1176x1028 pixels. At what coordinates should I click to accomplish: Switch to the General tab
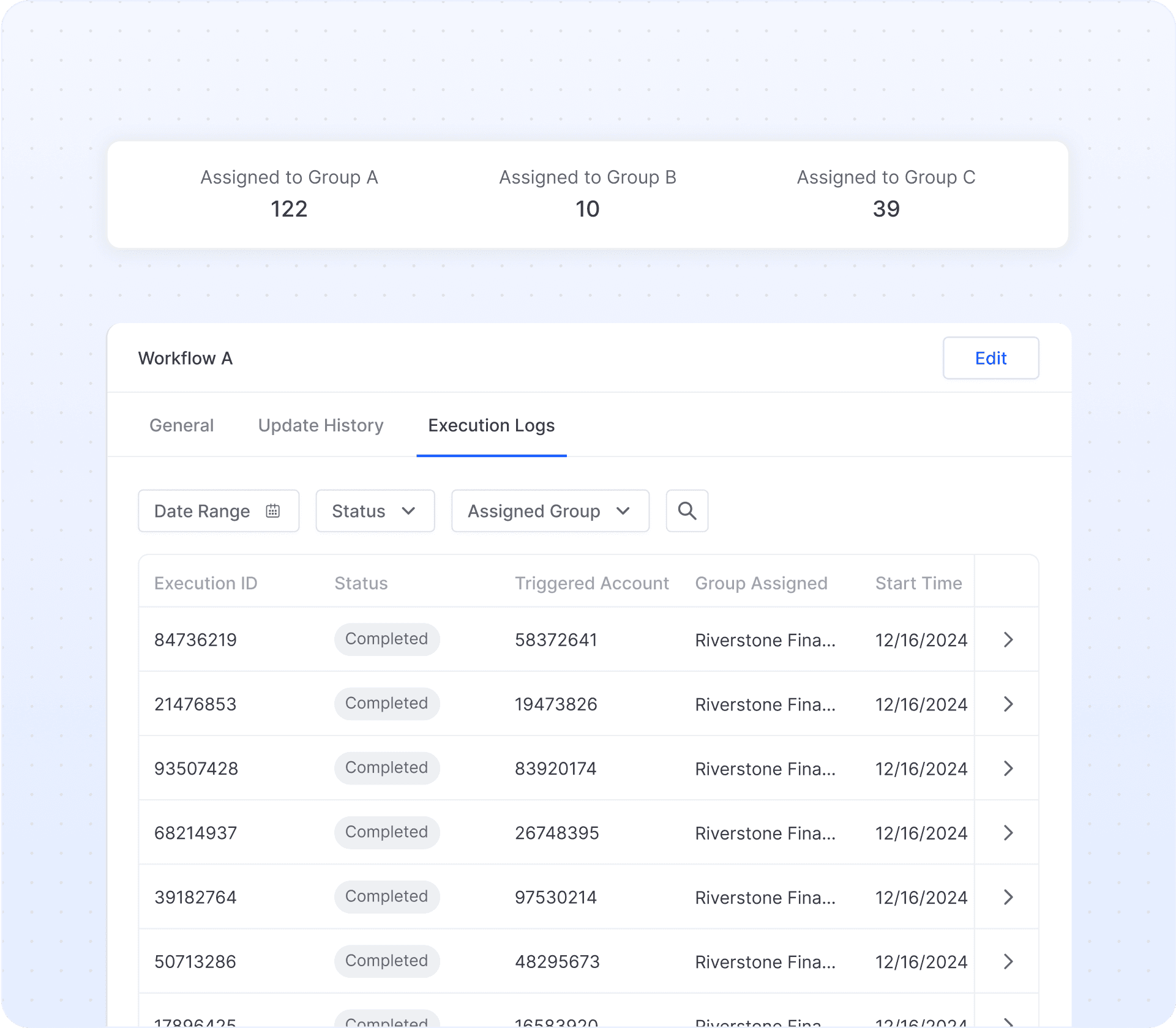[181, 425]
